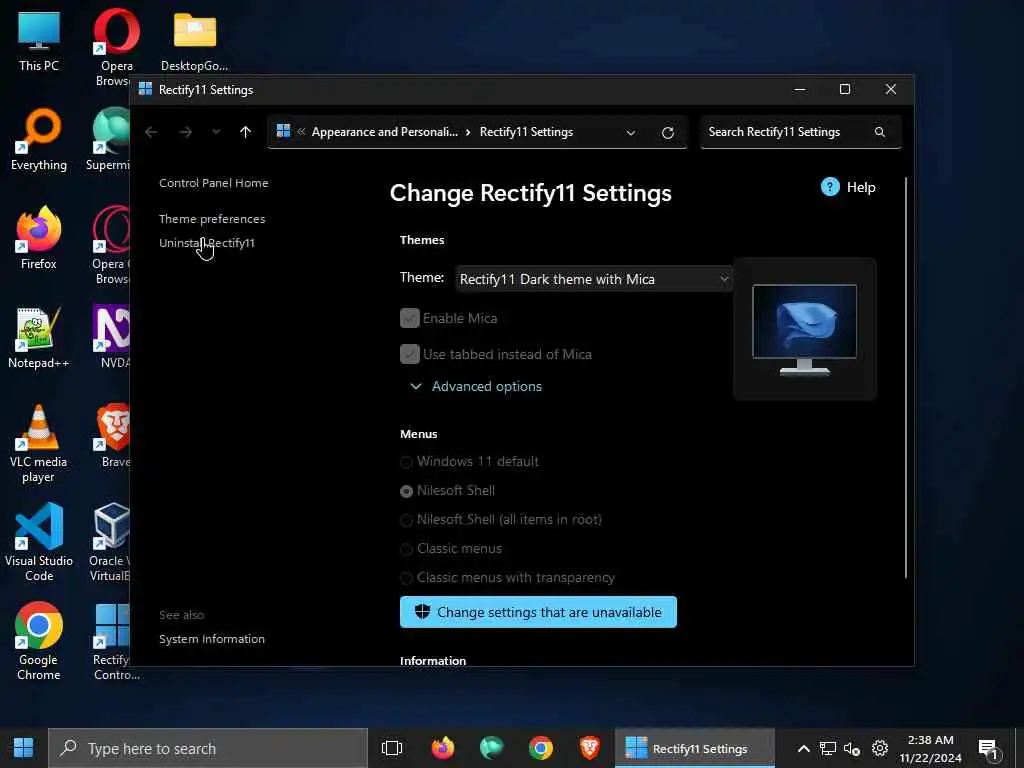Open Notepad++ desktop shortcut

(x=39, y=338)
